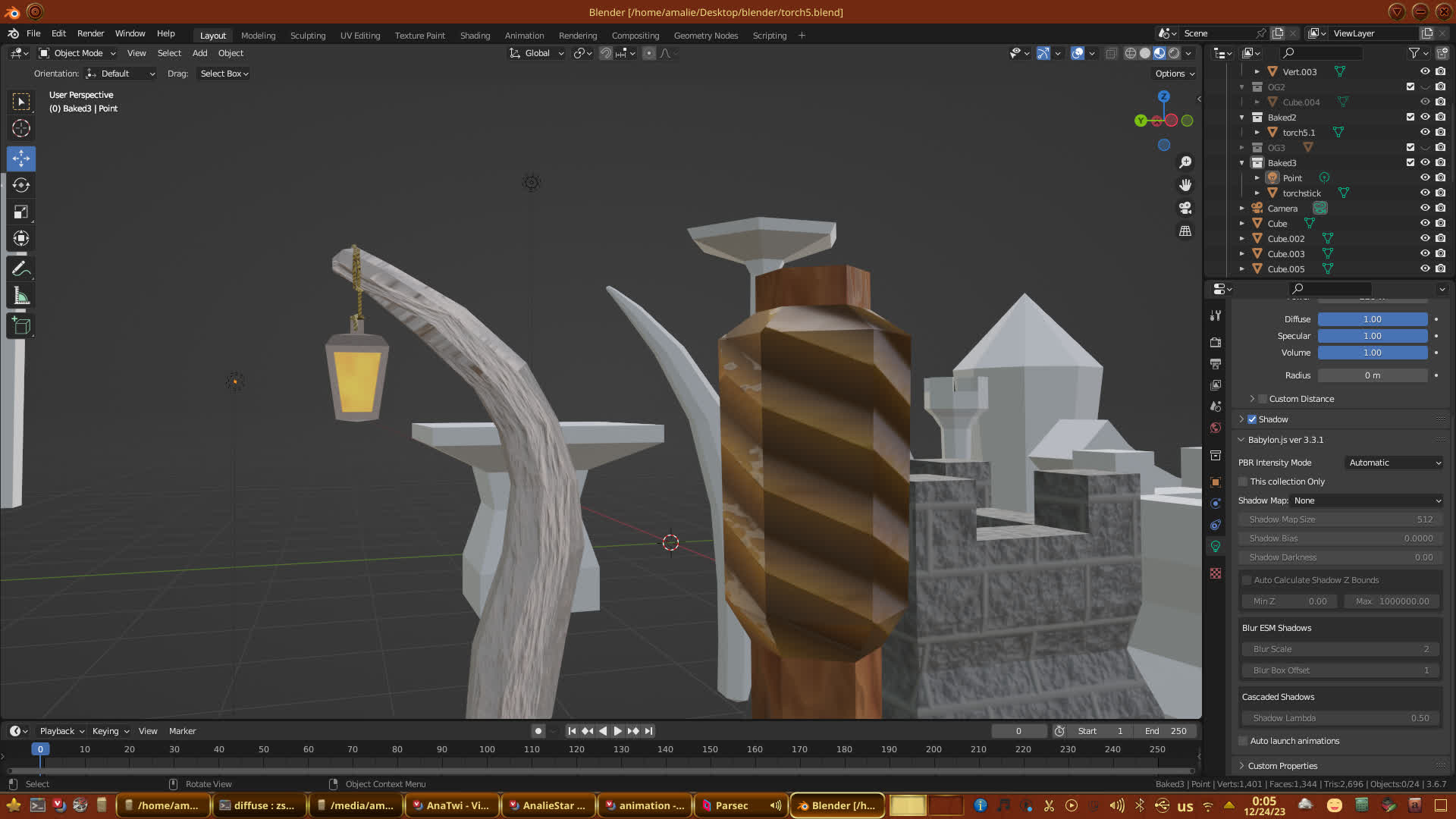The width and height of the screenshot is (1456, 819).
Task: Select the Camera item in the outliner
Action: click(x=1282, y=209)
